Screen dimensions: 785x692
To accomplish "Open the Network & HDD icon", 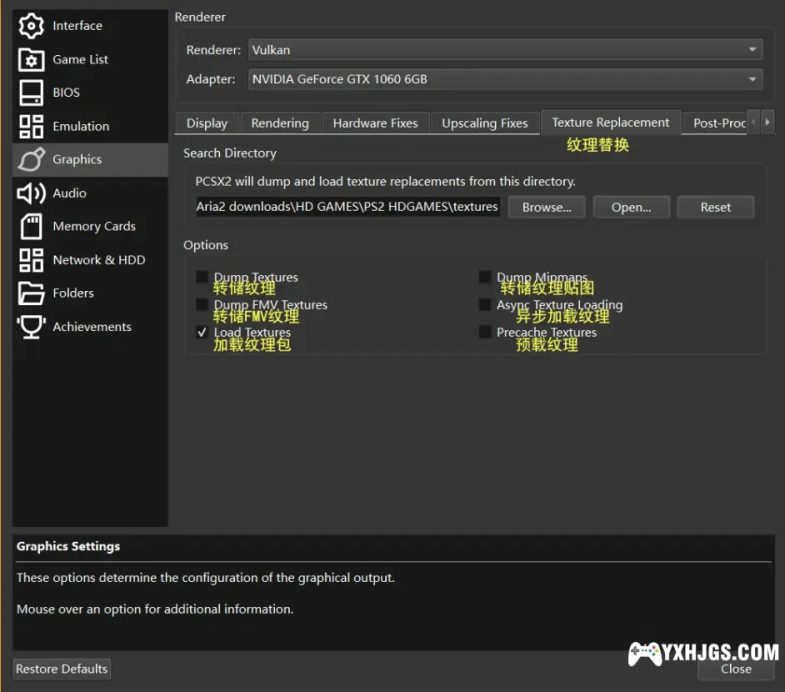I will click(x=31, y=260).
